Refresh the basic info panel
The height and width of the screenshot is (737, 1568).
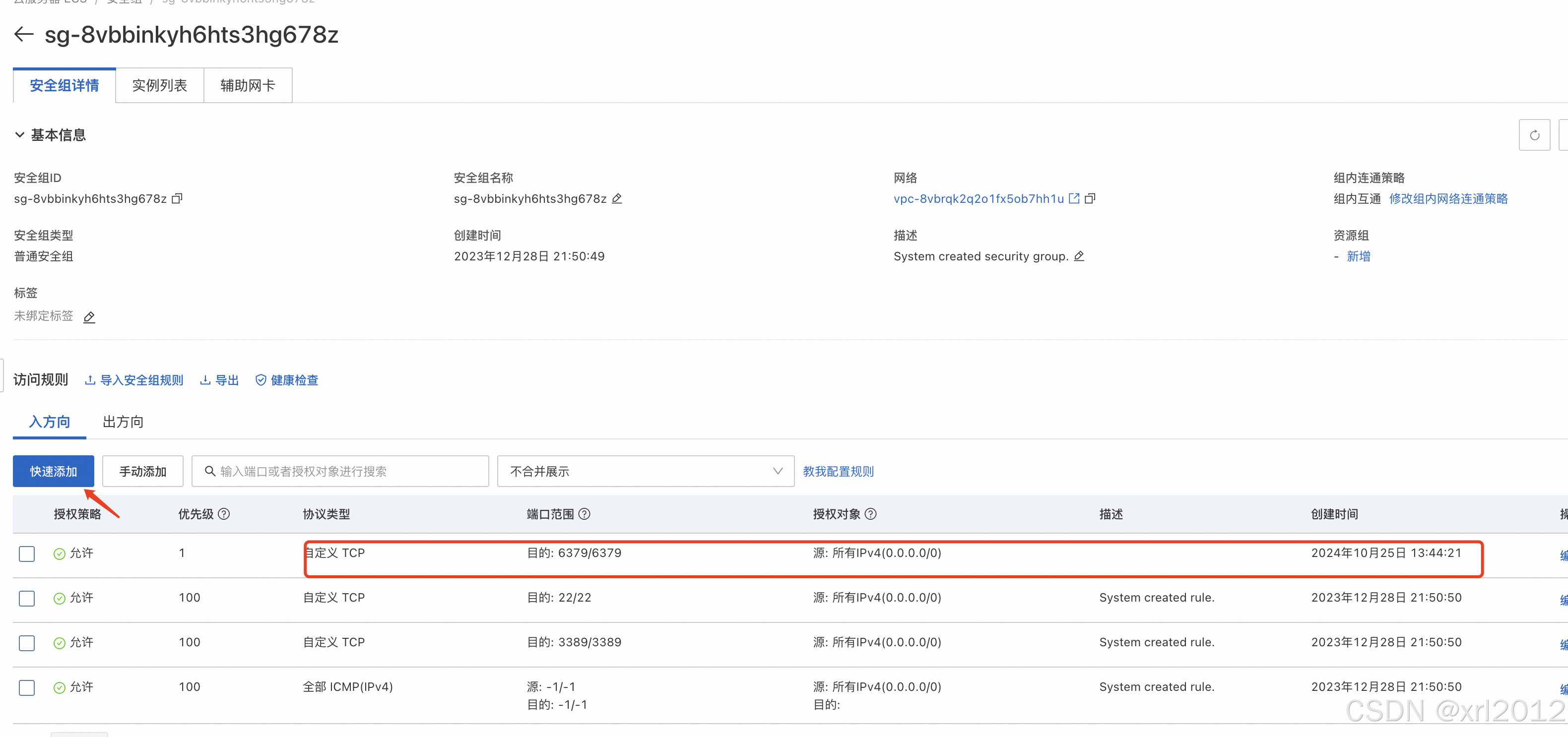pyautogui.click(x=1535, y=135)
